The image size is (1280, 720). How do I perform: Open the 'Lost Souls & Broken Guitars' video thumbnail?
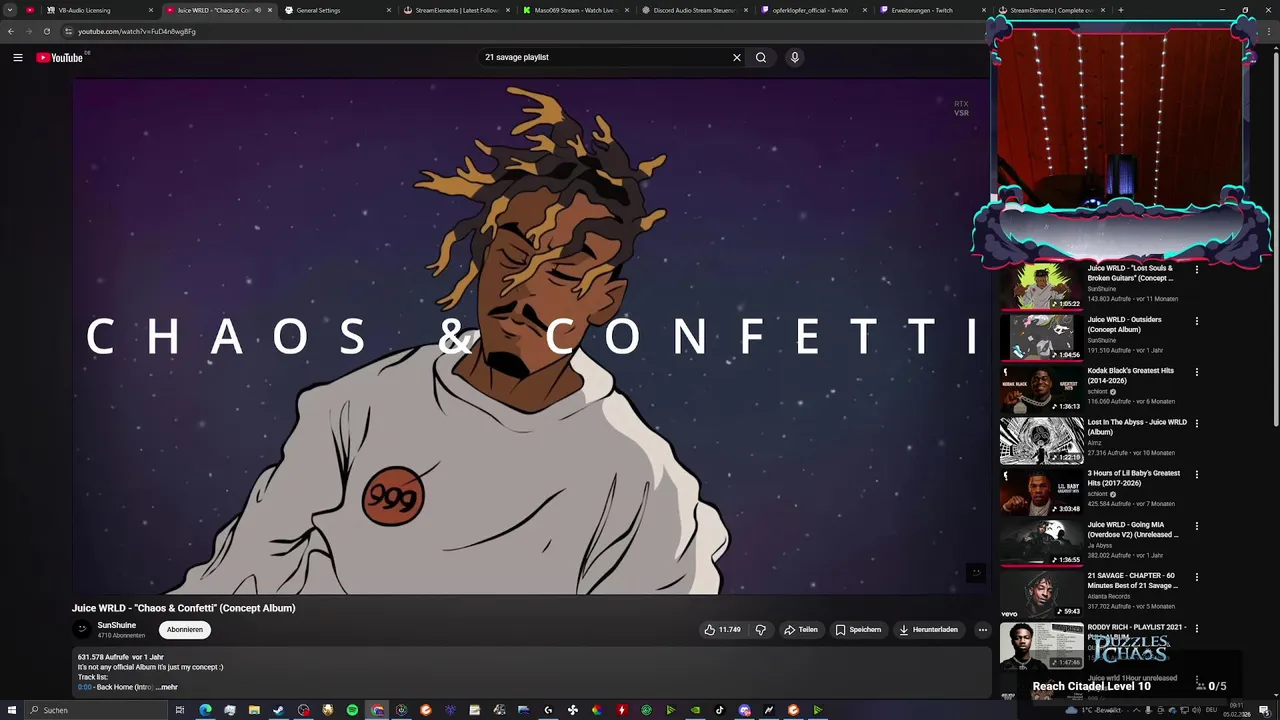coord(1041,286)
